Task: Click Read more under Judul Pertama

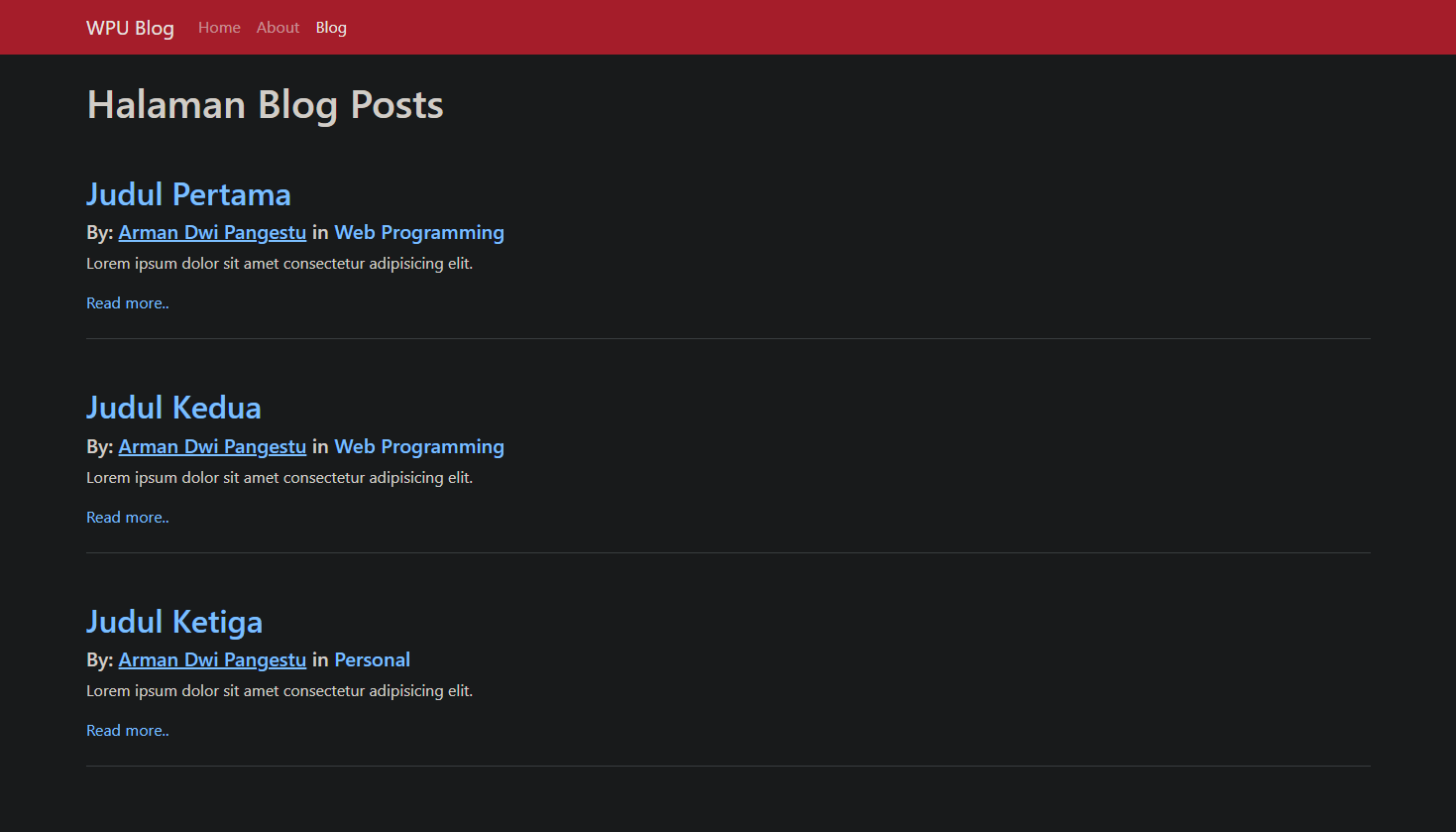Action: (127, 302)
